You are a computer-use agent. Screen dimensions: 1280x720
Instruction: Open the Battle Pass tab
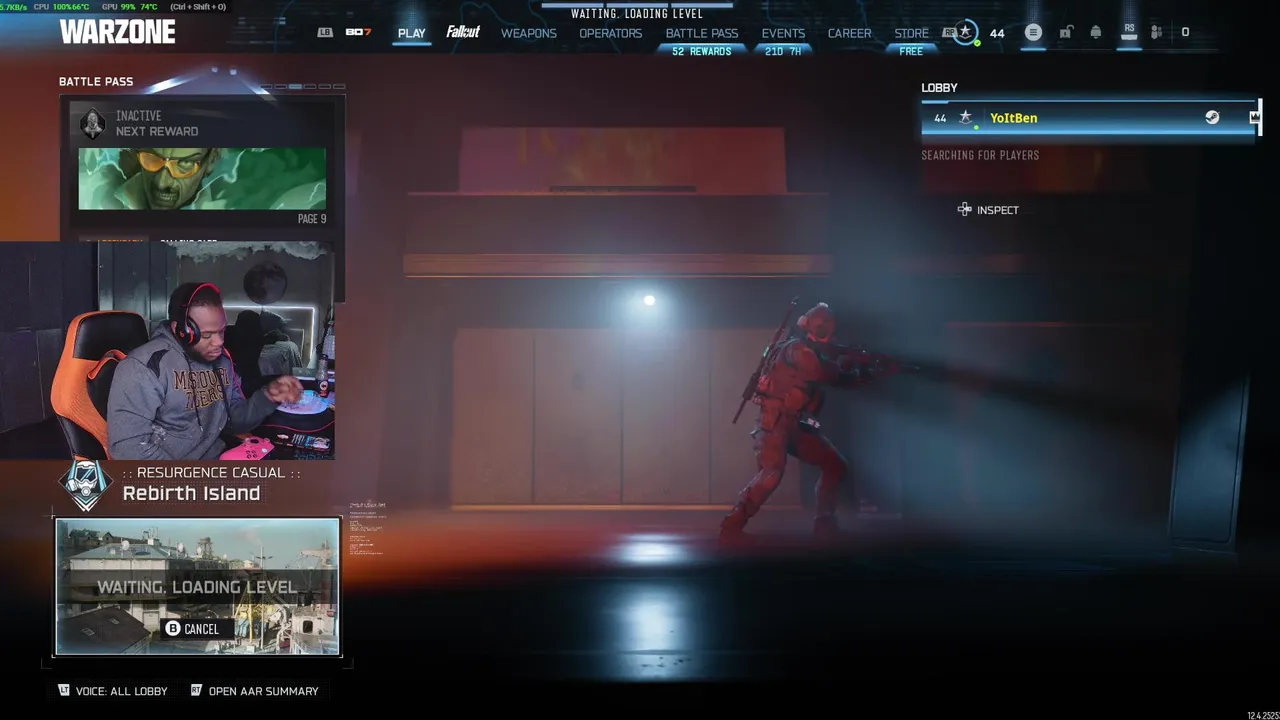[x=702, y=33]
